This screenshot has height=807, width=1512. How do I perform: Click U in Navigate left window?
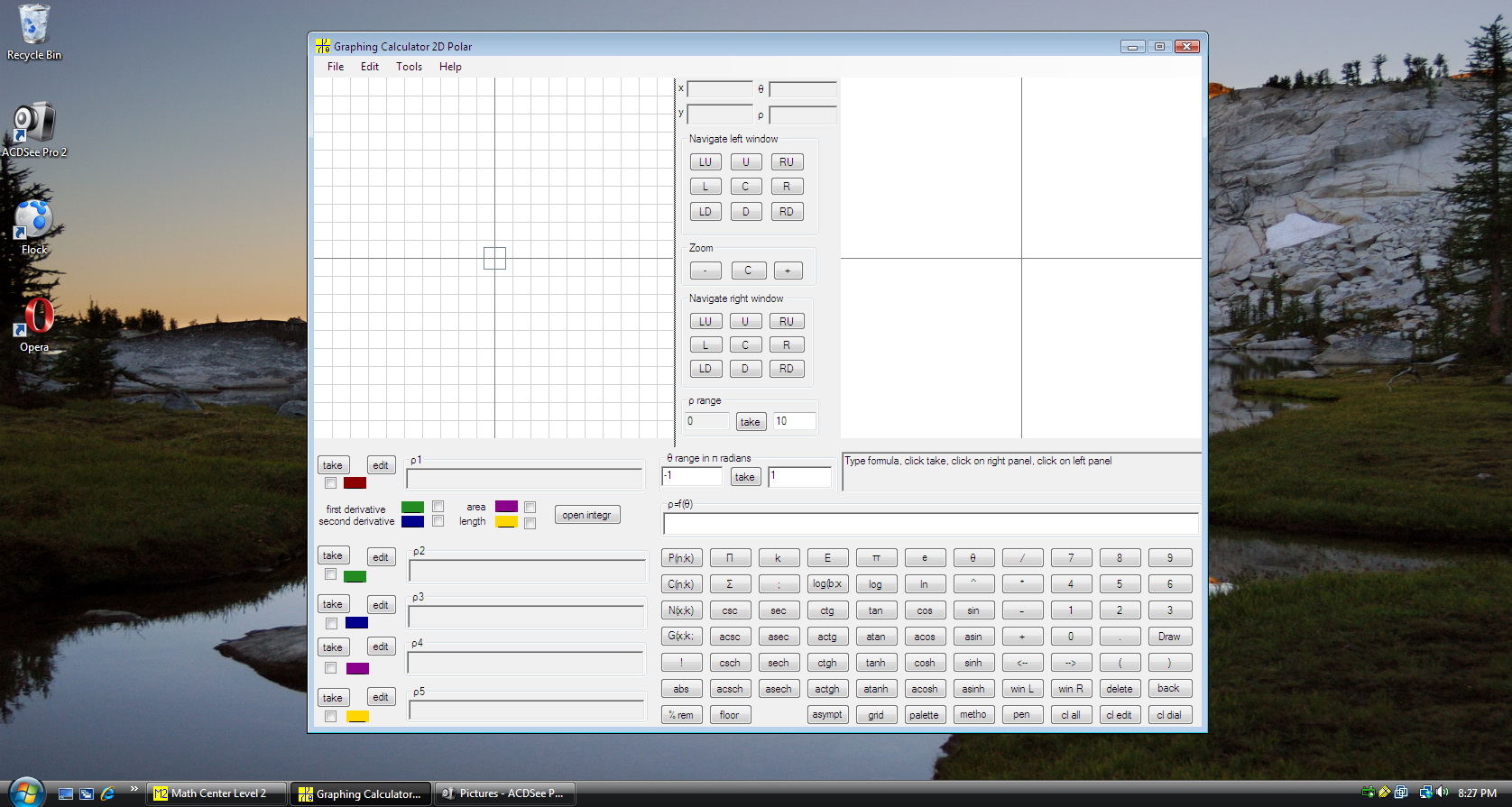point(745,162)
